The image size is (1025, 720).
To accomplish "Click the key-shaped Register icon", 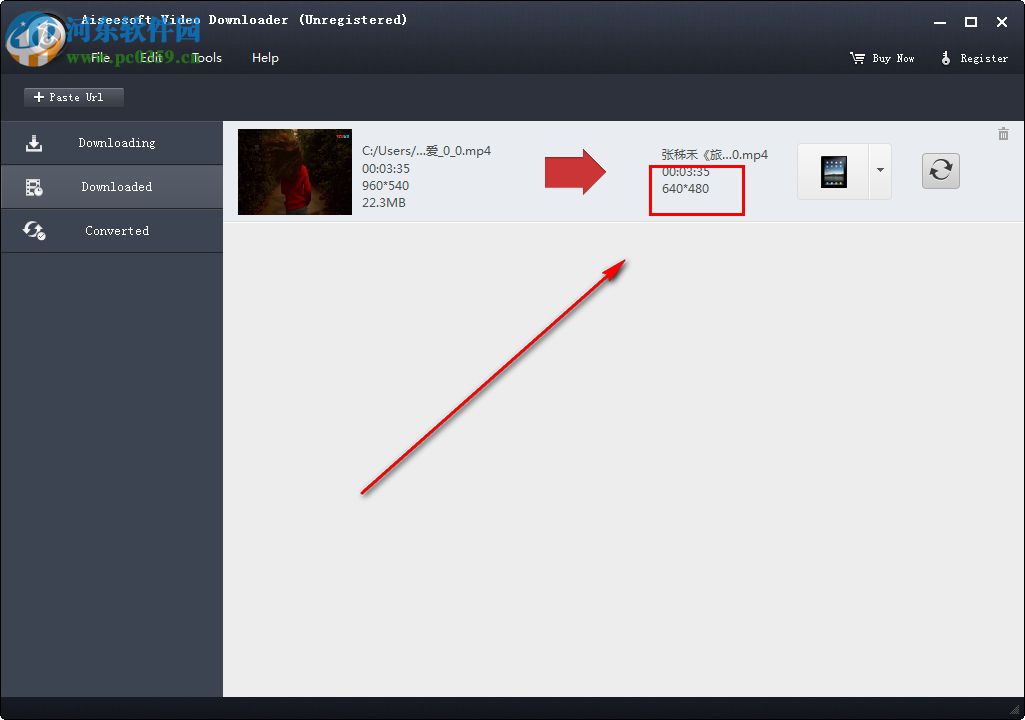I will point(946,58).
